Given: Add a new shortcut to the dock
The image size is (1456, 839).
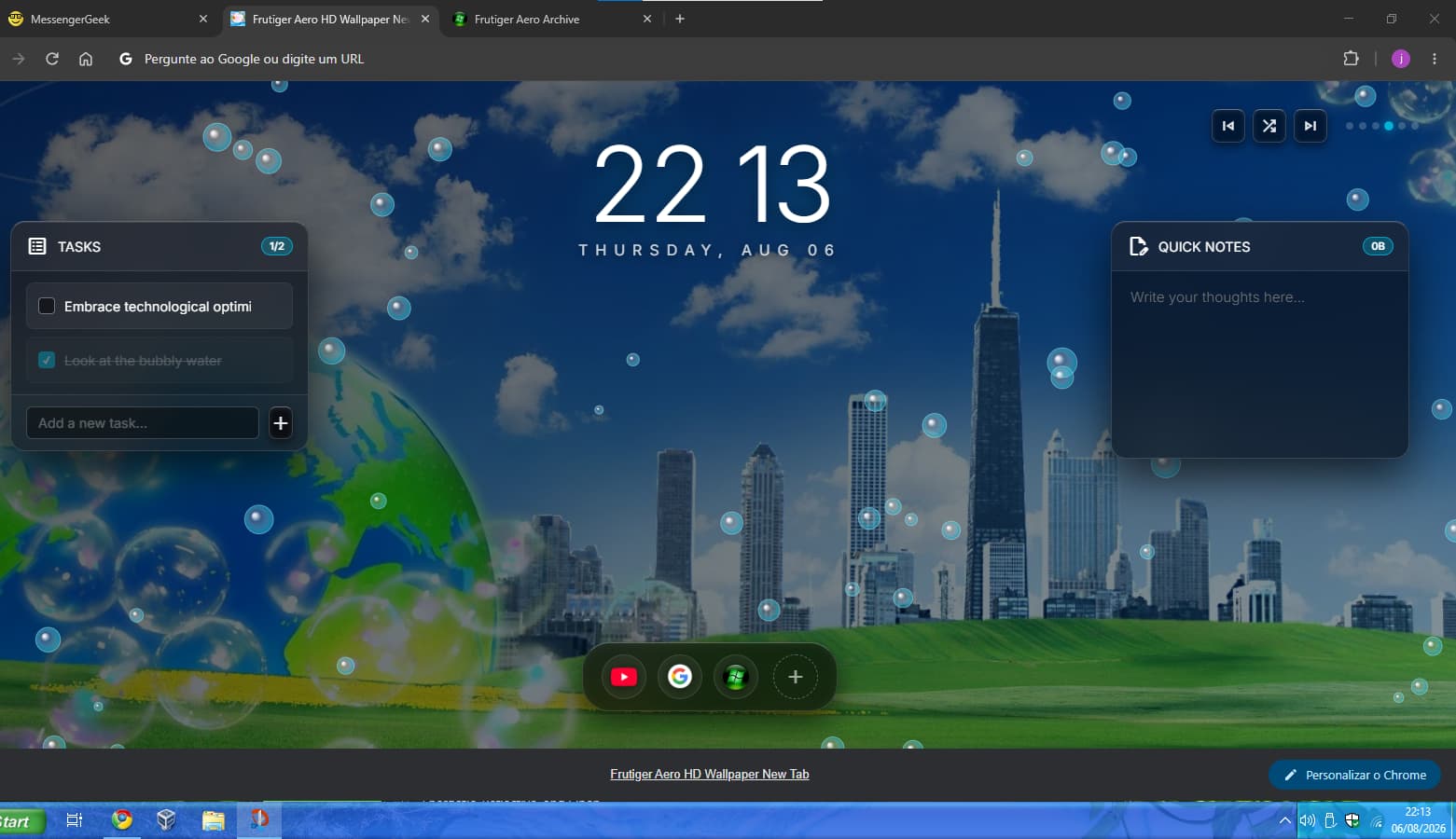Looking at the screenshot, I should click(796, 677).
